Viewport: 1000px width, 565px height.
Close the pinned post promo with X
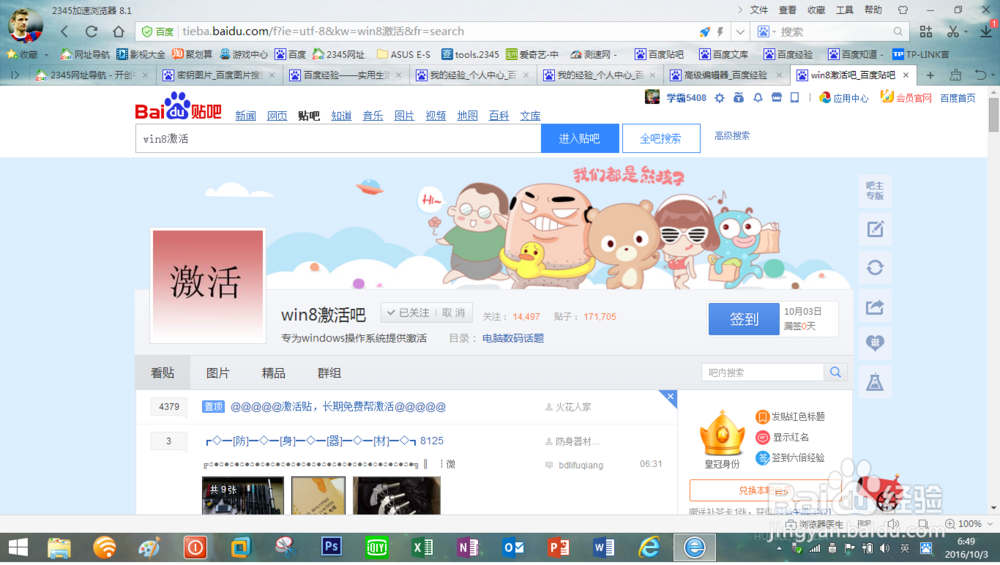[670, 397]
